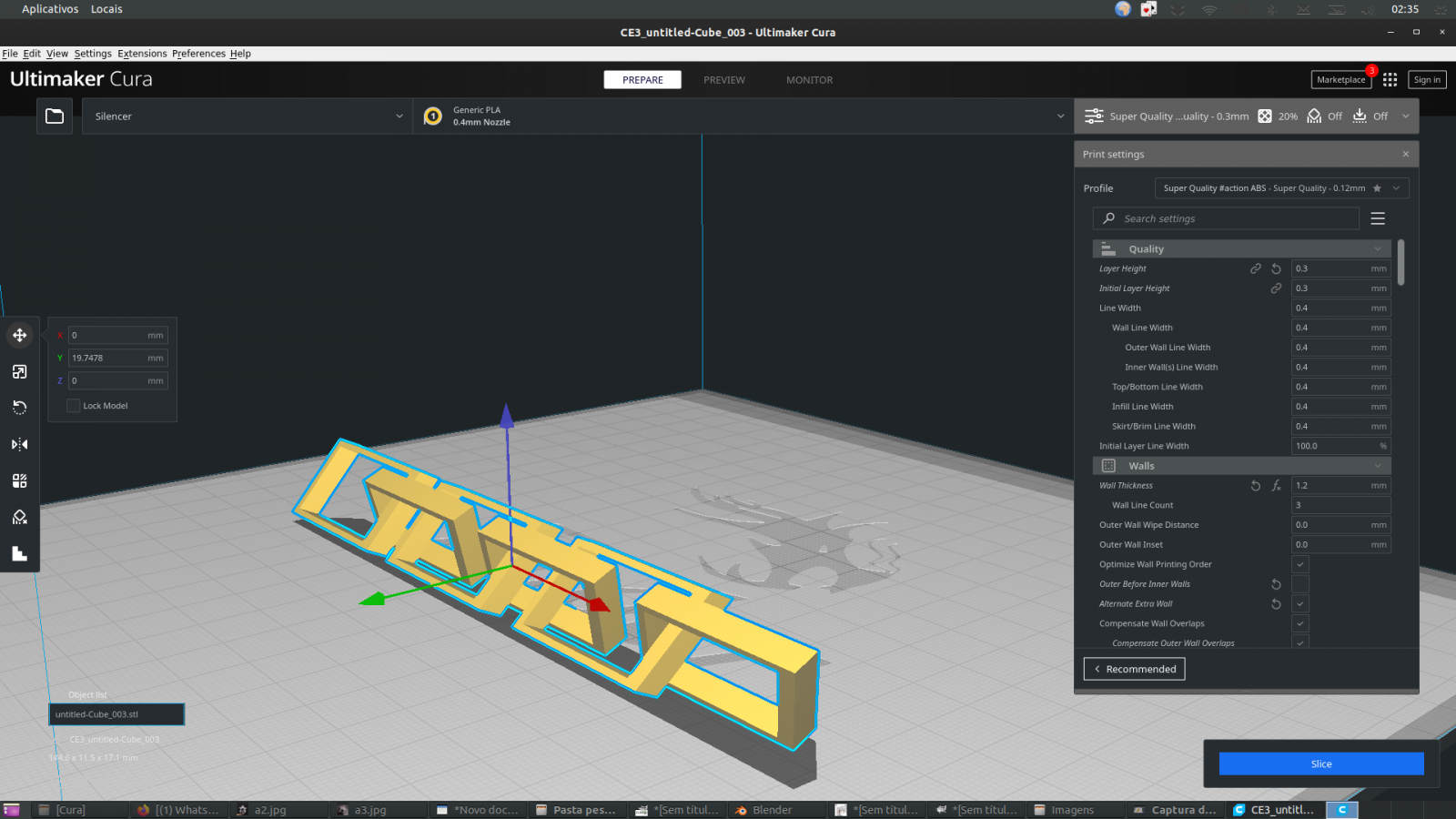
Task: Select the Support Blocker tool
Action: click(x=19, y=517)
